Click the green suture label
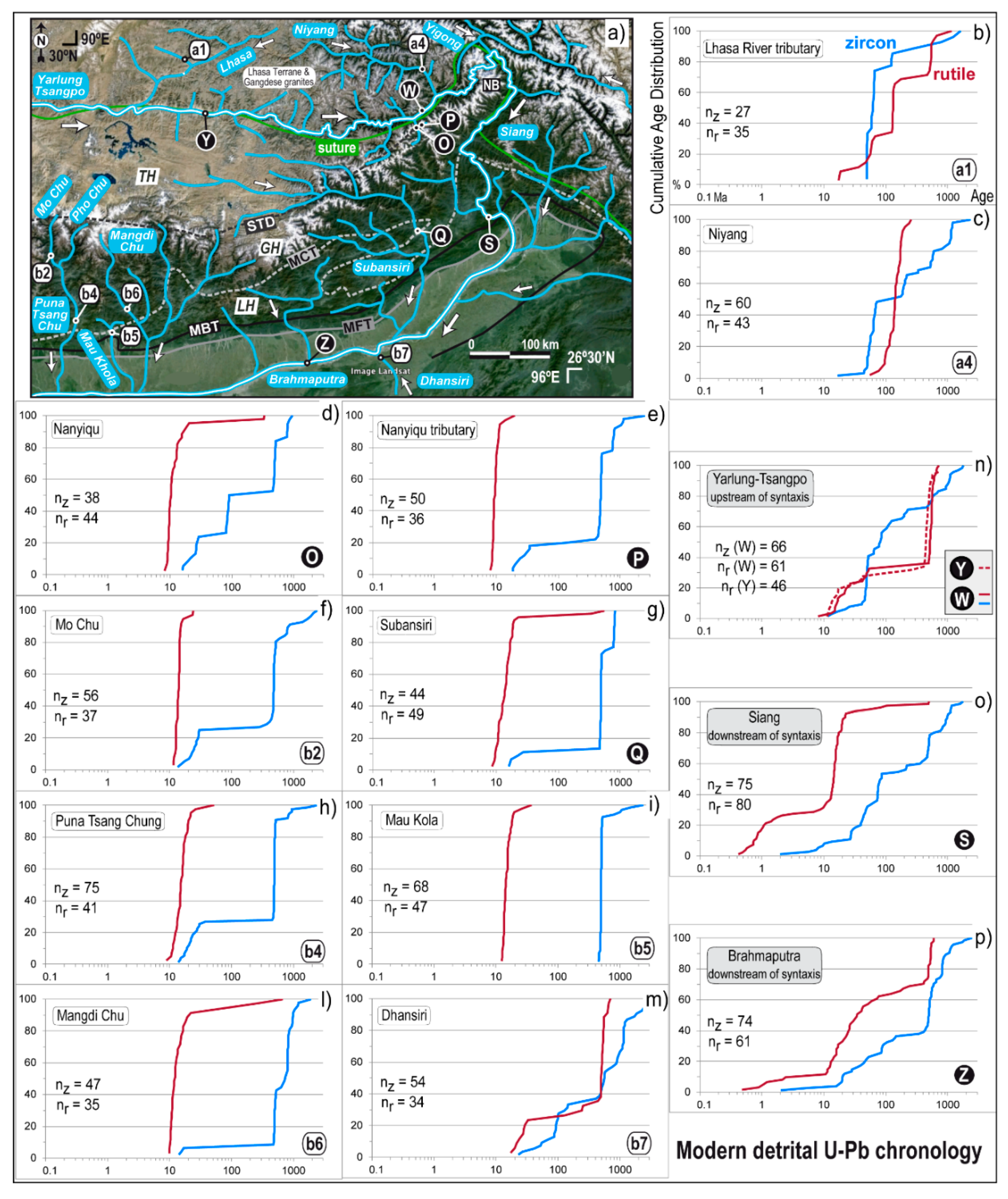 pyautogui.click(x=337, y=148)
